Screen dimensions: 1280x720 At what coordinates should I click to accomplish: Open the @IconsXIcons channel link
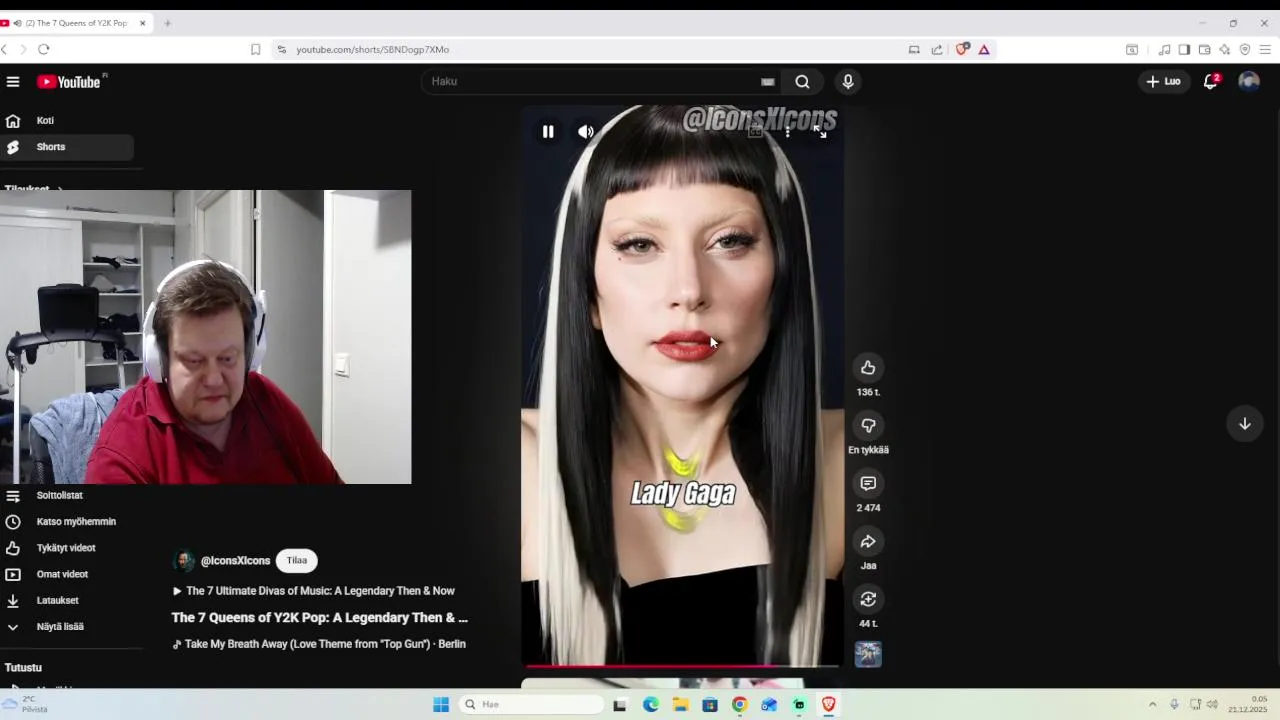click(x=235, y=561)
